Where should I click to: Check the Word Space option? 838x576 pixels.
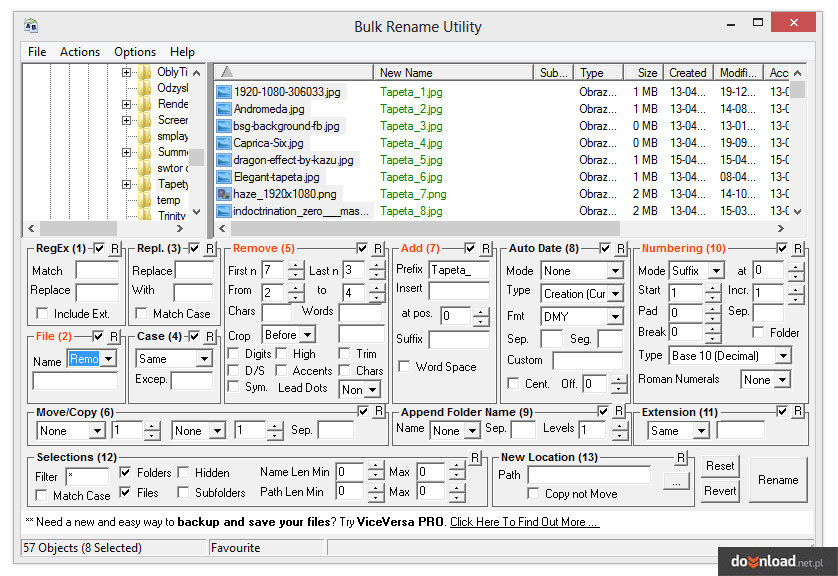click(x=404, y=366)
